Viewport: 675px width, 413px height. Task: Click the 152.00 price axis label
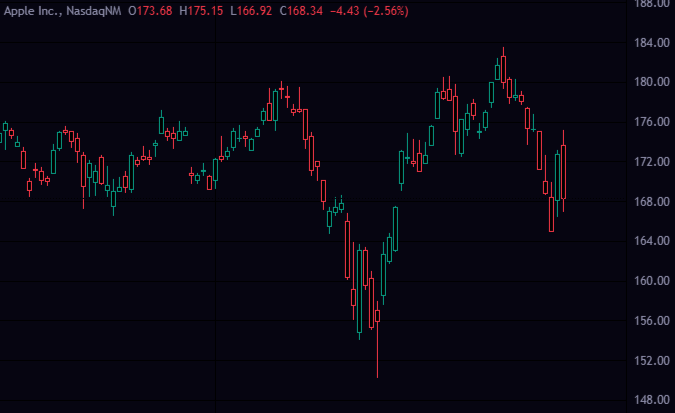[x=650, y=361]
